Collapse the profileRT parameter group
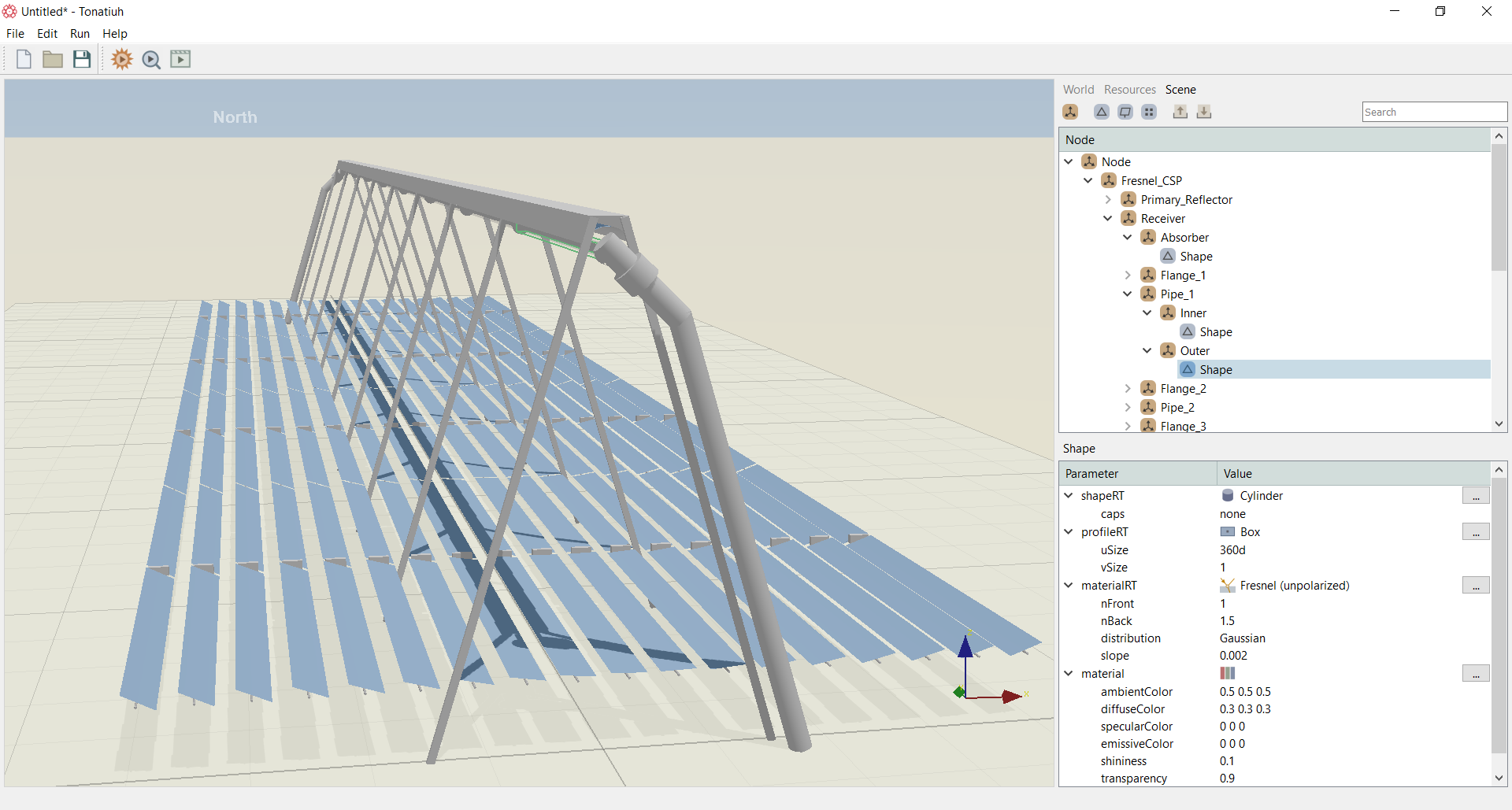The height and width of the screenshot is (810, 1512). (x=1069, y=531)
